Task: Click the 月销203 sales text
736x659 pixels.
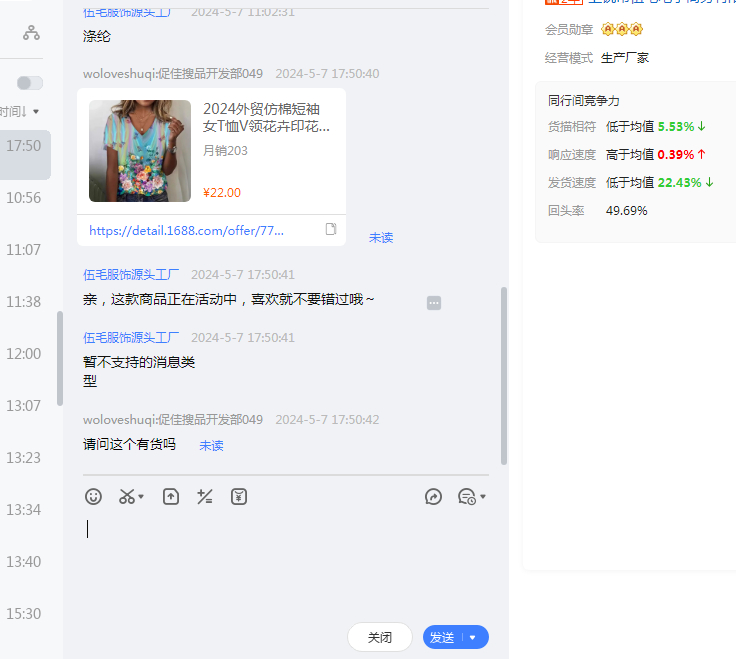Action: (x=225, y=151)
